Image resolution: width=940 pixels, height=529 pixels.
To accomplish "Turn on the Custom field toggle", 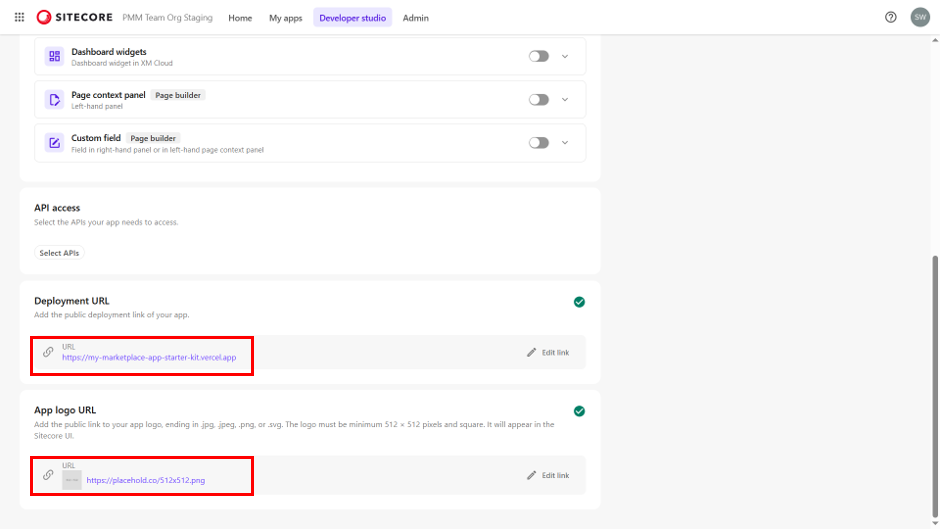I will coord(538,143).
